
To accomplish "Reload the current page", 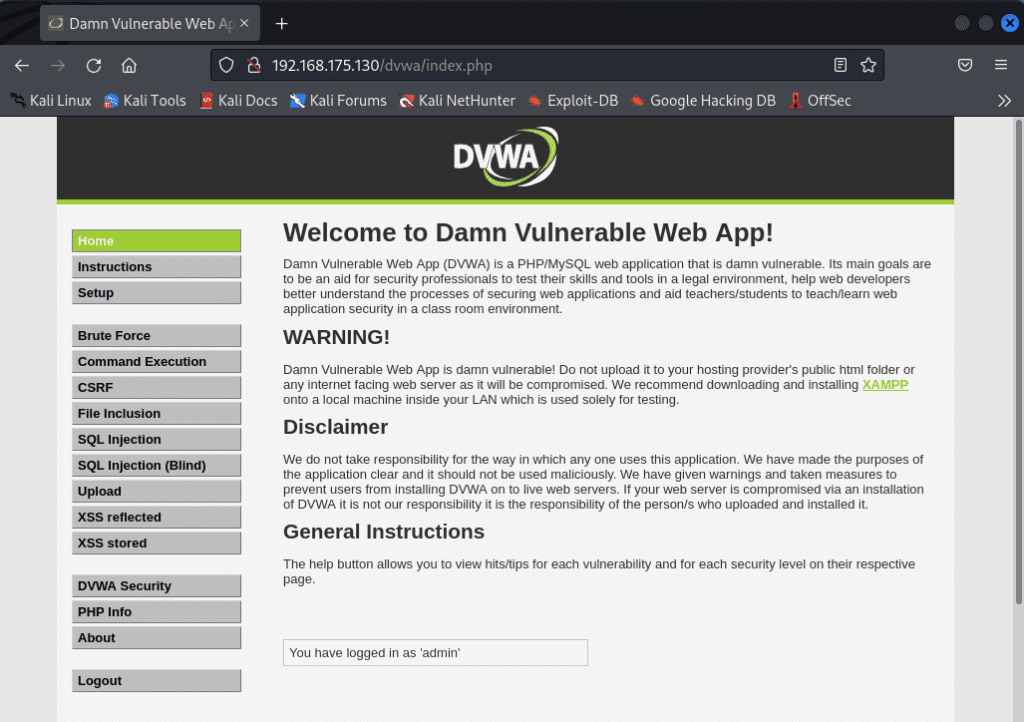I will click(x=93, y=65).
